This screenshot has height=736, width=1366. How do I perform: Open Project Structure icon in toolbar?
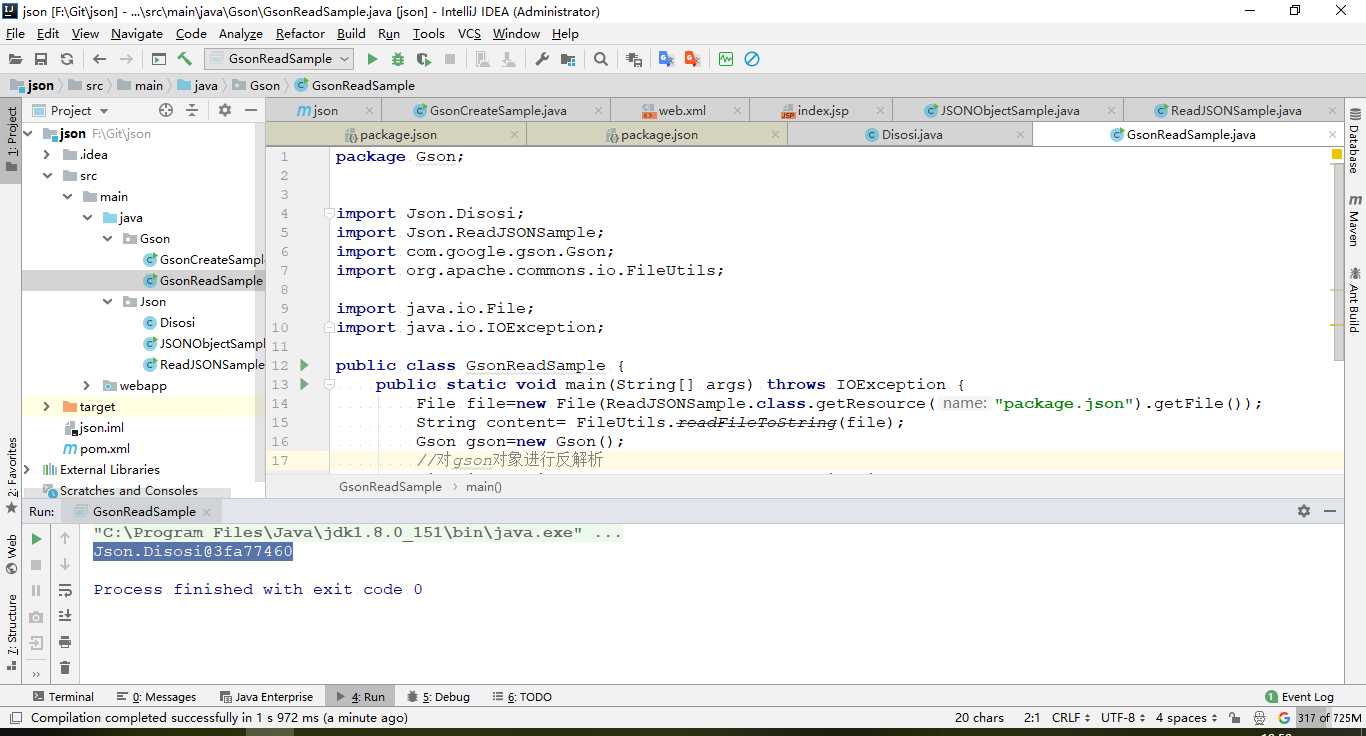(x=568, y=59)
